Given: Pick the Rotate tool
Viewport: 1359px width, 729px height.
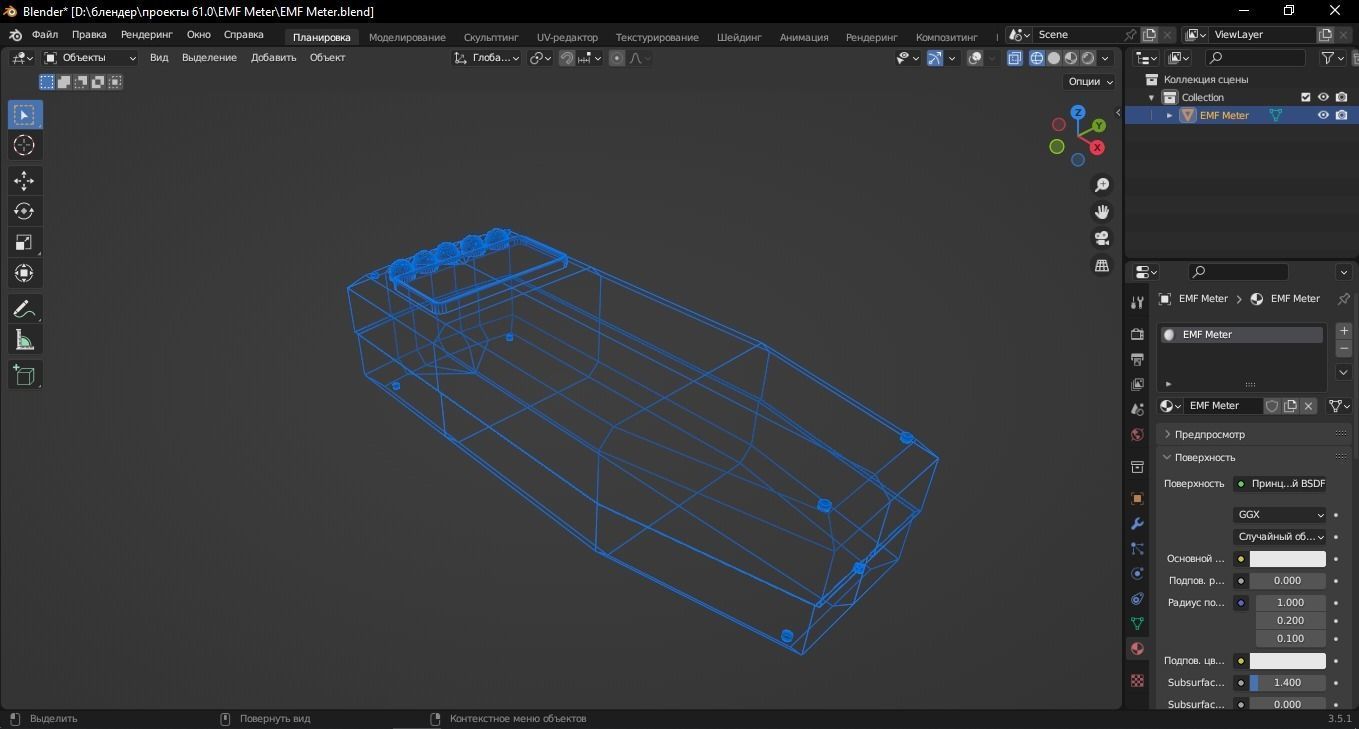Looking at the screenshot, I should pos(25,211).
